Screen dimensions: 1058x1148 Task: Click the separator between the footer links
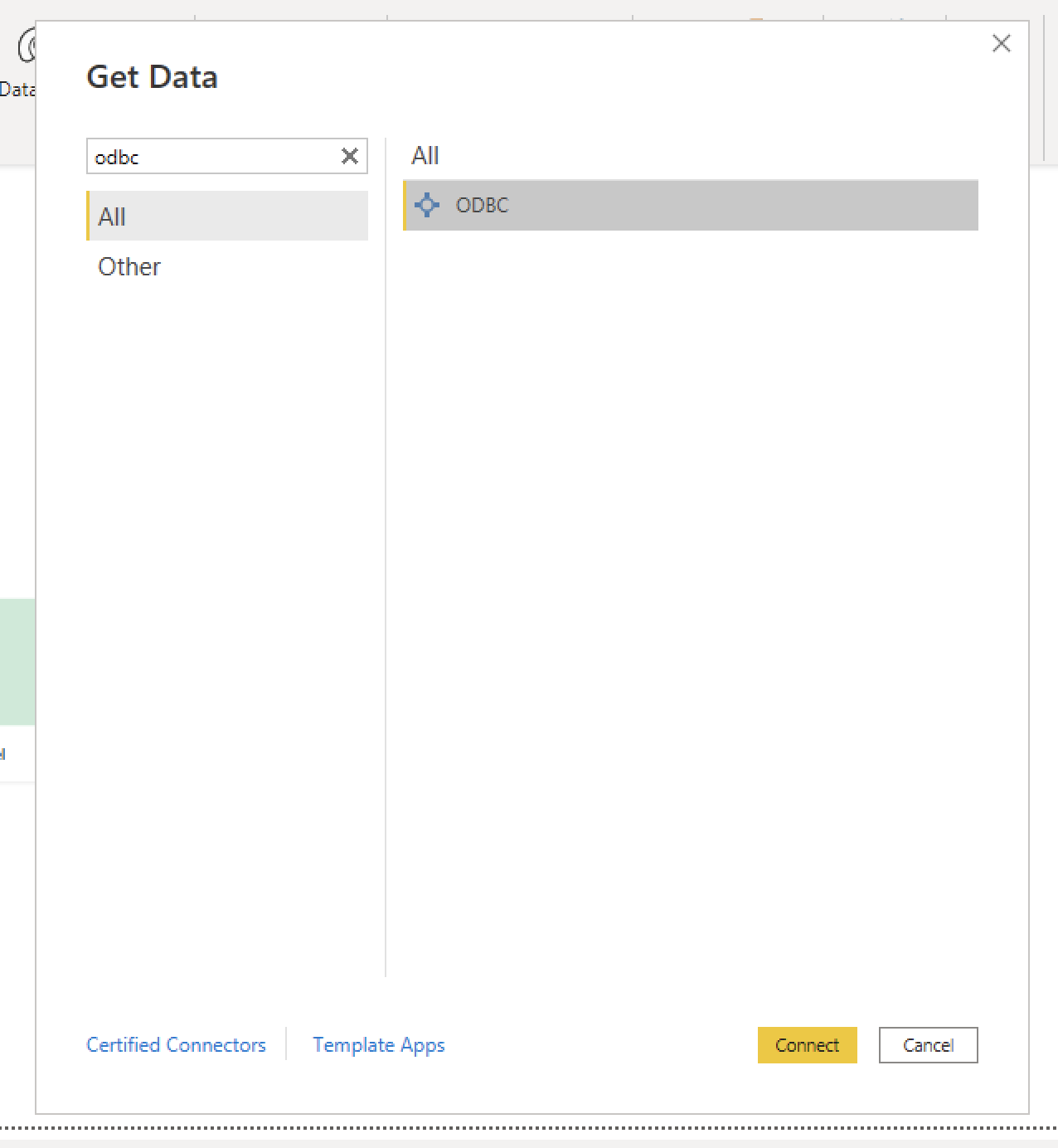click(x=286, y=1044)
